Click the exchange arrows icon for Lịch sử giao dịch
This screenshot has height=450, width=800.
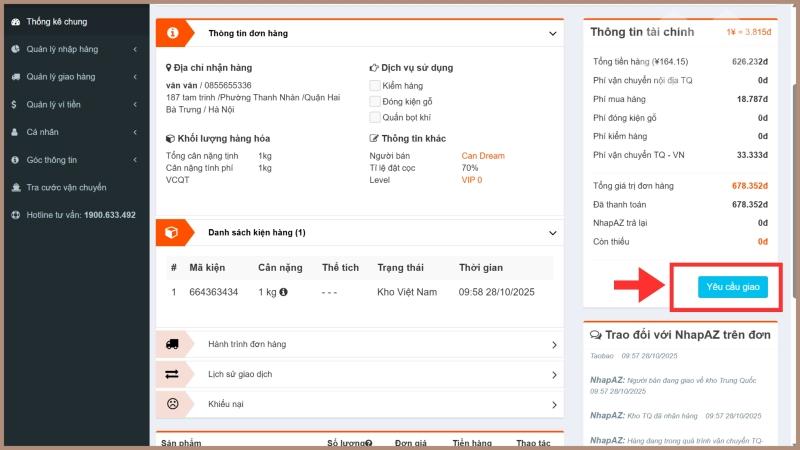[x=172, y=374]
